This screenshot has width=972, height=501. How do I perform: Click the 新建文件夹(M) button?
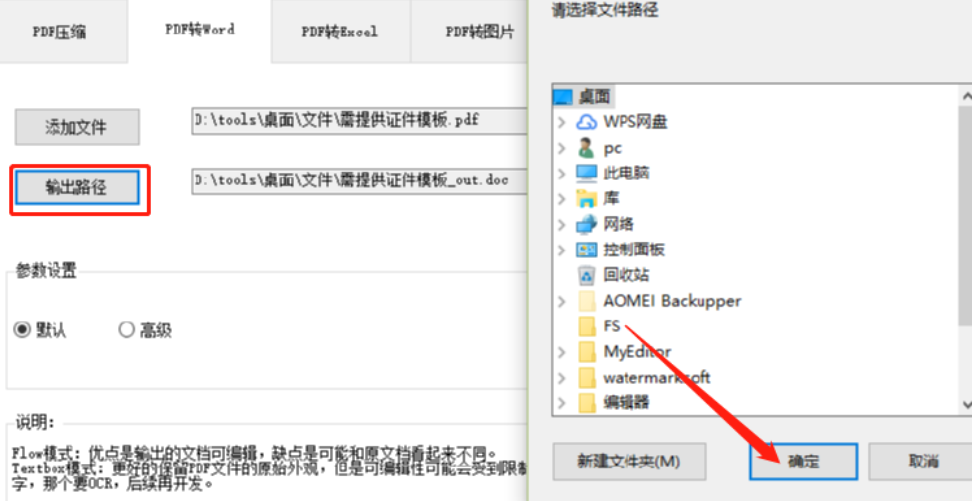[x=629, y=461]
